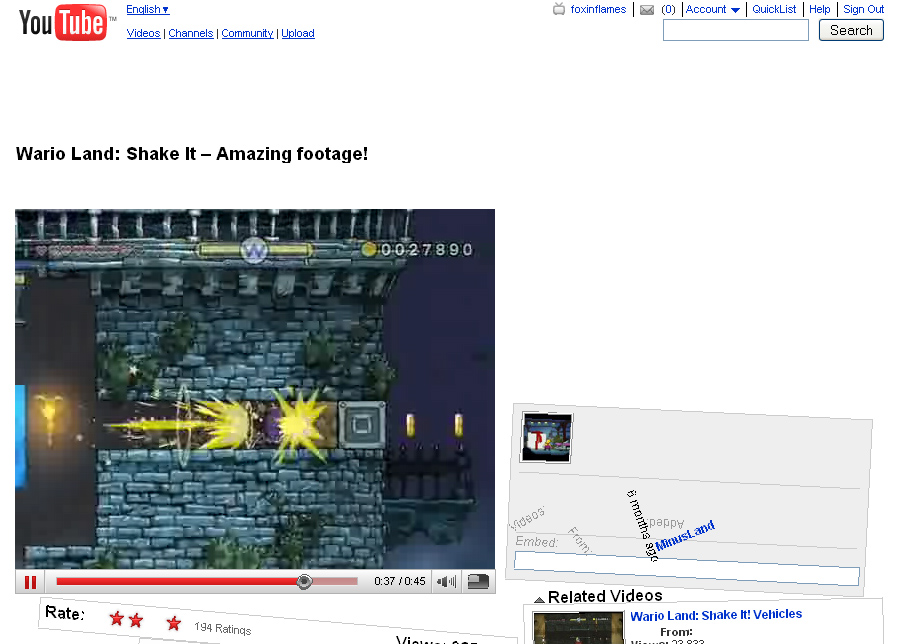Expand the Account dropdown menu
This screenshot has height=644, width=904.
(713, 9)
